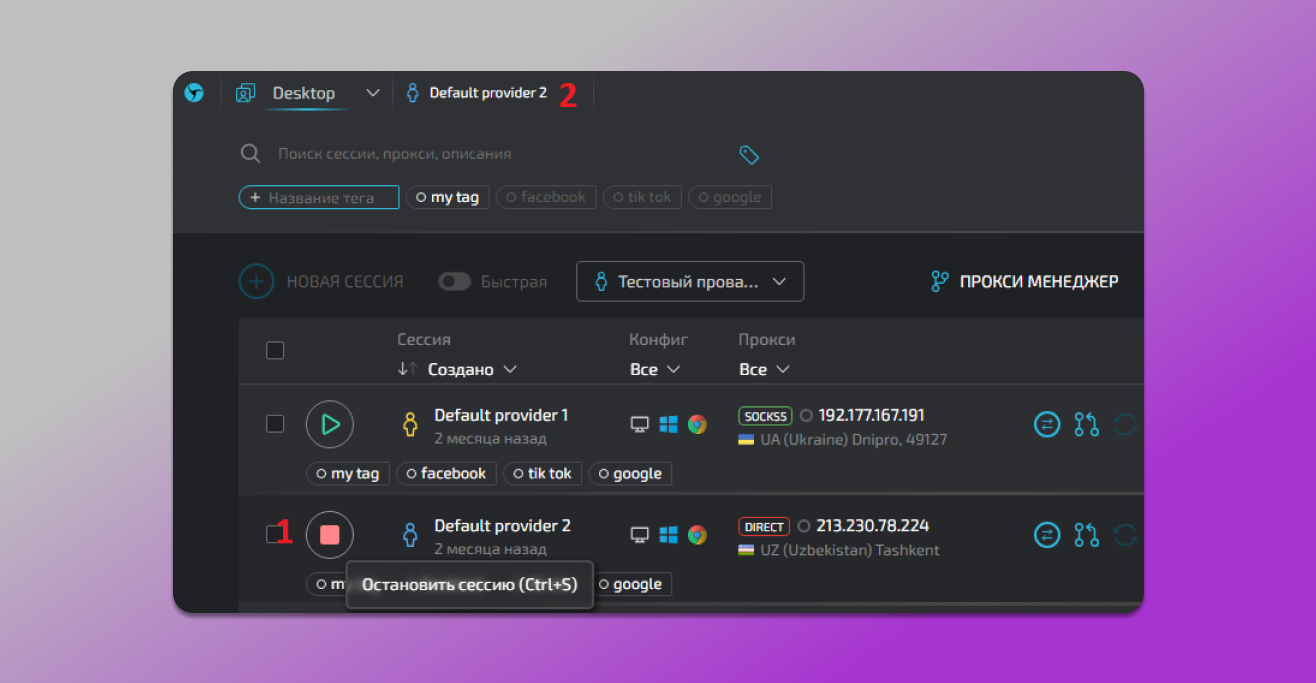Stop the Default provider 2 session

[x=330, y=535]
